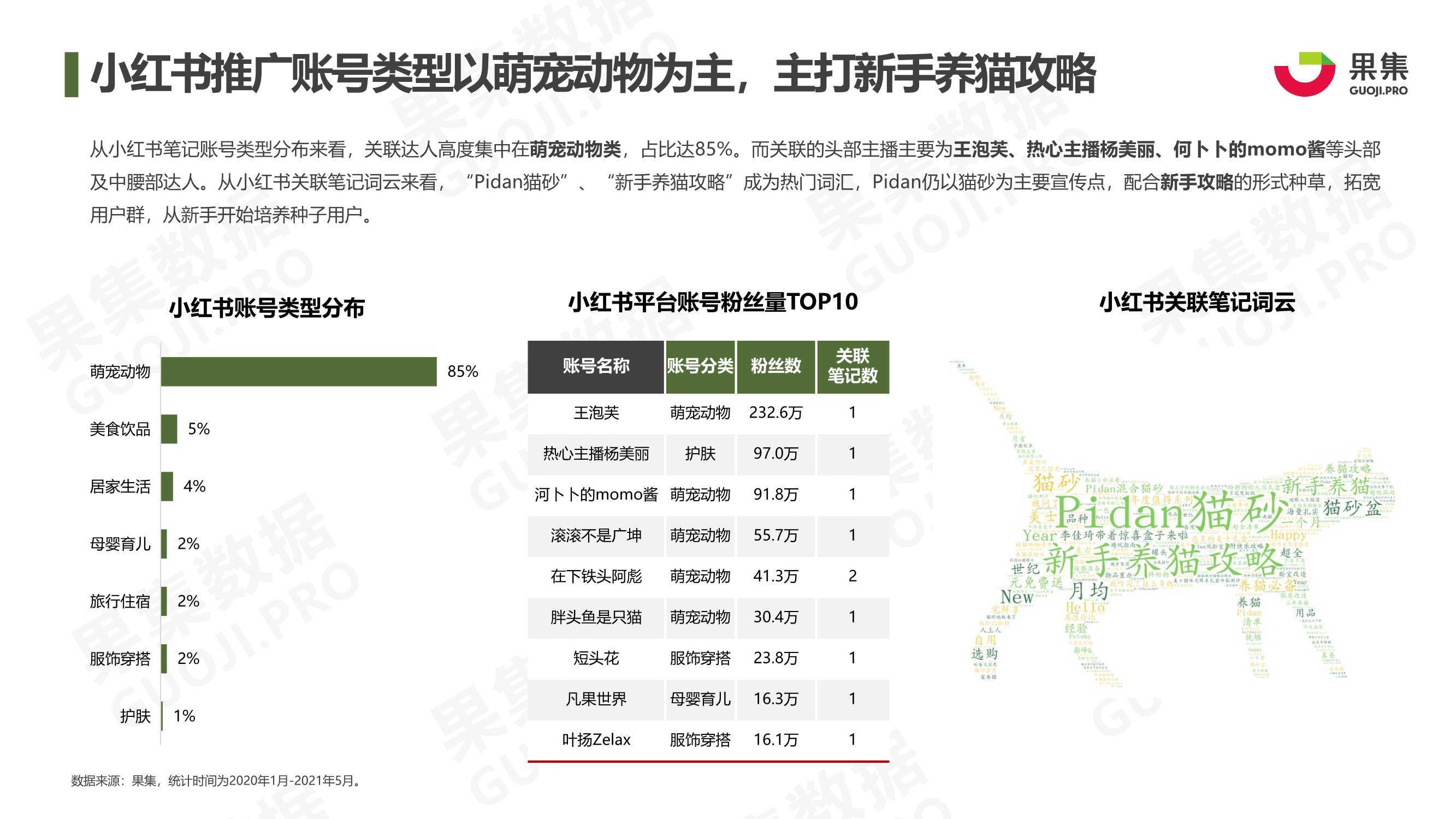Click the note count 2 for 在下铁头阿彪

[x=853, y=576]
